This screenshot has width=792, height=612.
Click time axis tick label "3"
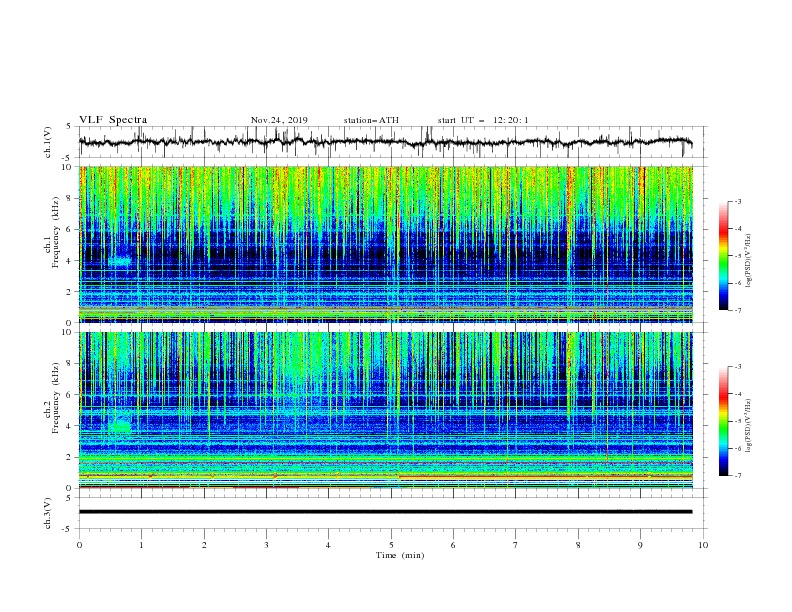pyautogui.click(x=266, y=545)
